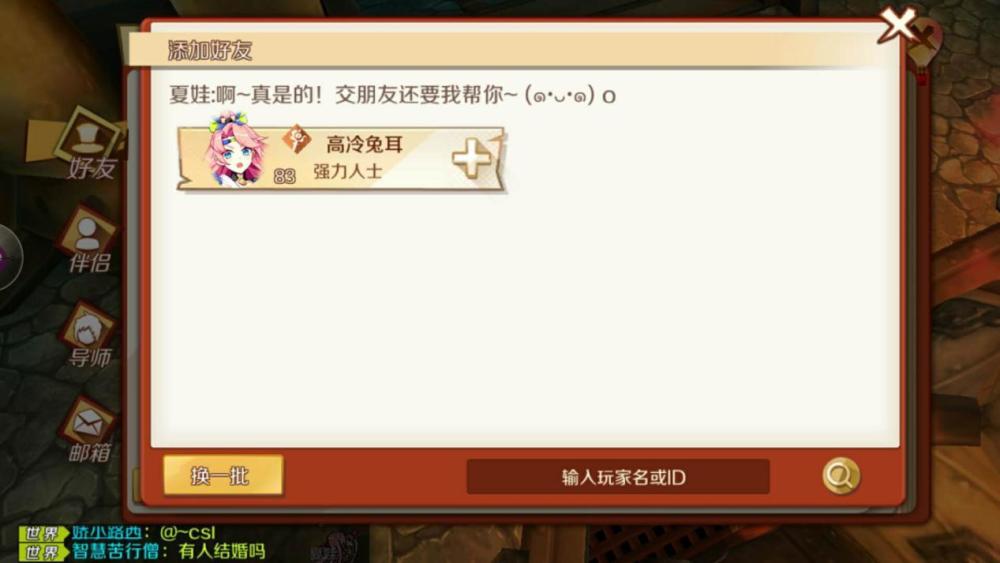Click the @~csl chat message
Image resolution: width=1000 pixels, height=563 pixels.
click(188, 532)
